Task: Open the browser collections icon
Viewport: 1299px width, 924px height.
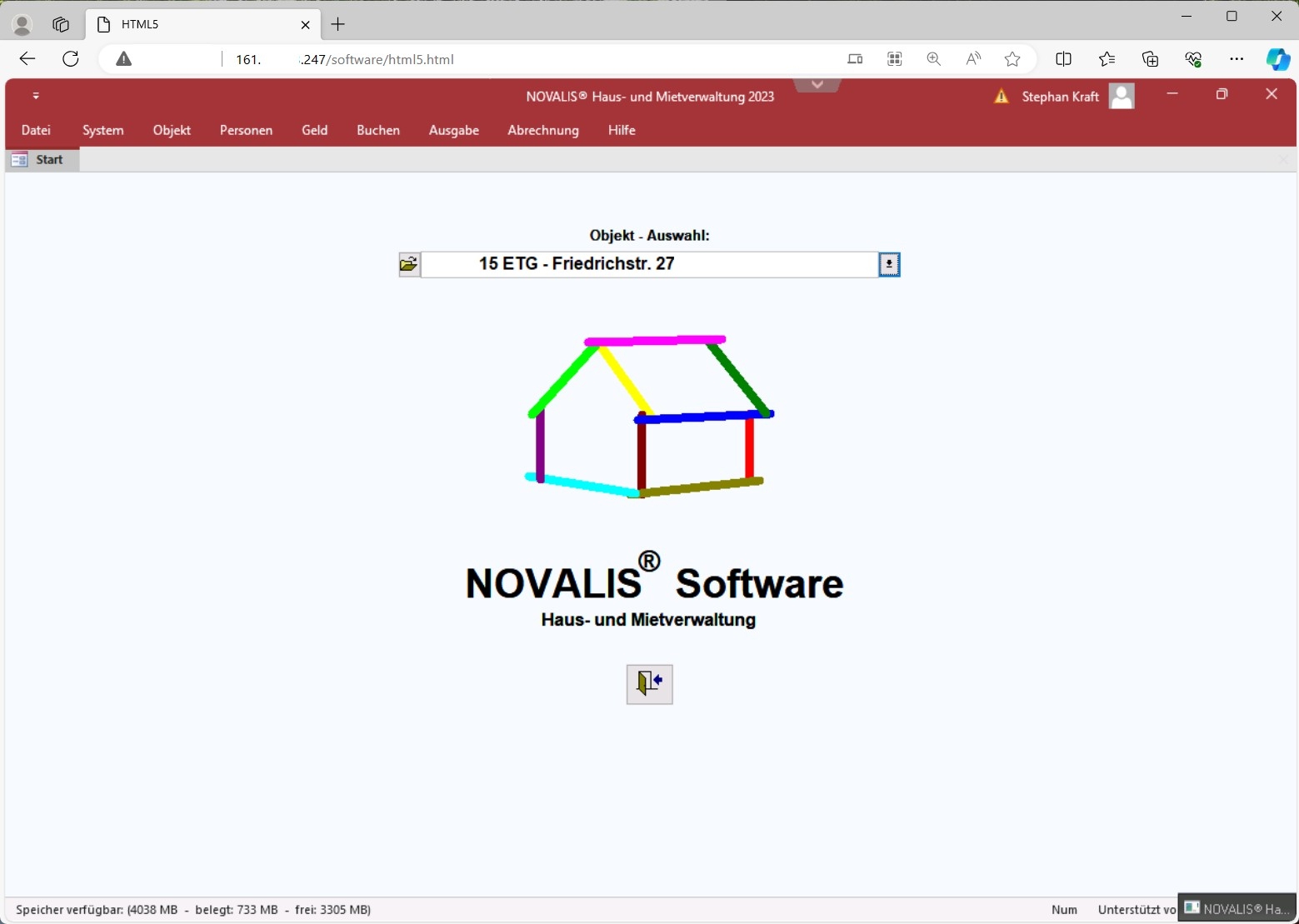Action: click(x=1150, y=59)
